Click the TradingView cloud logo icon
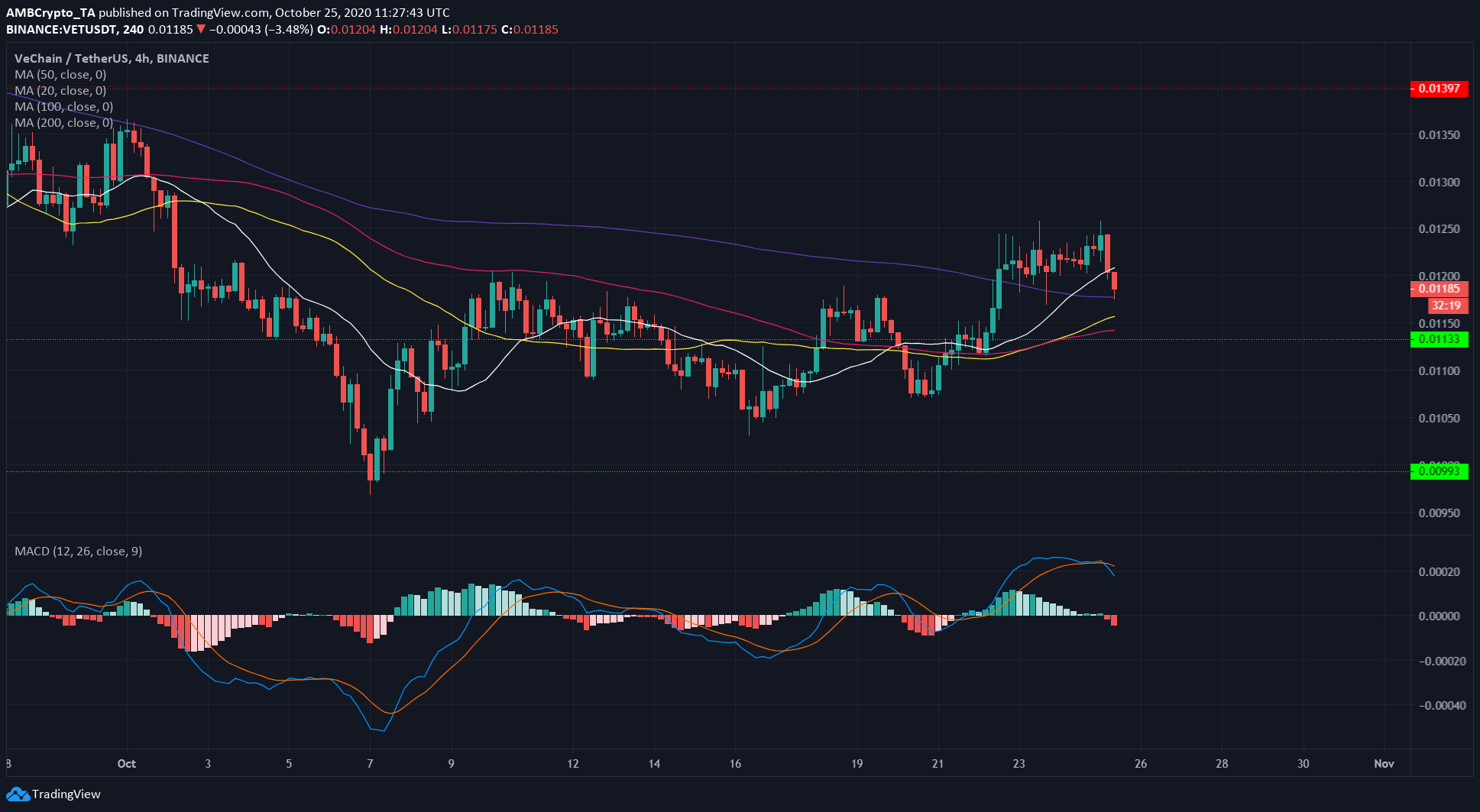Screen dimensions: 1480x812 (x=18, y=794)
